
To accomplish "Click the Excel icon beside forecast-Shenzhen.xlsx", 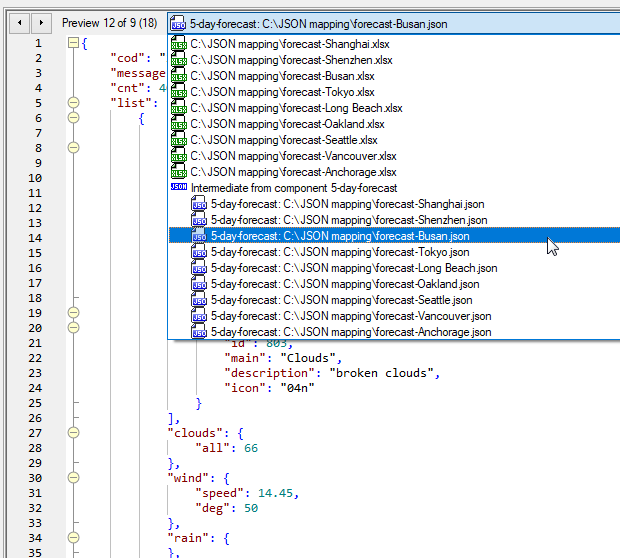I will tap(179, 60).
